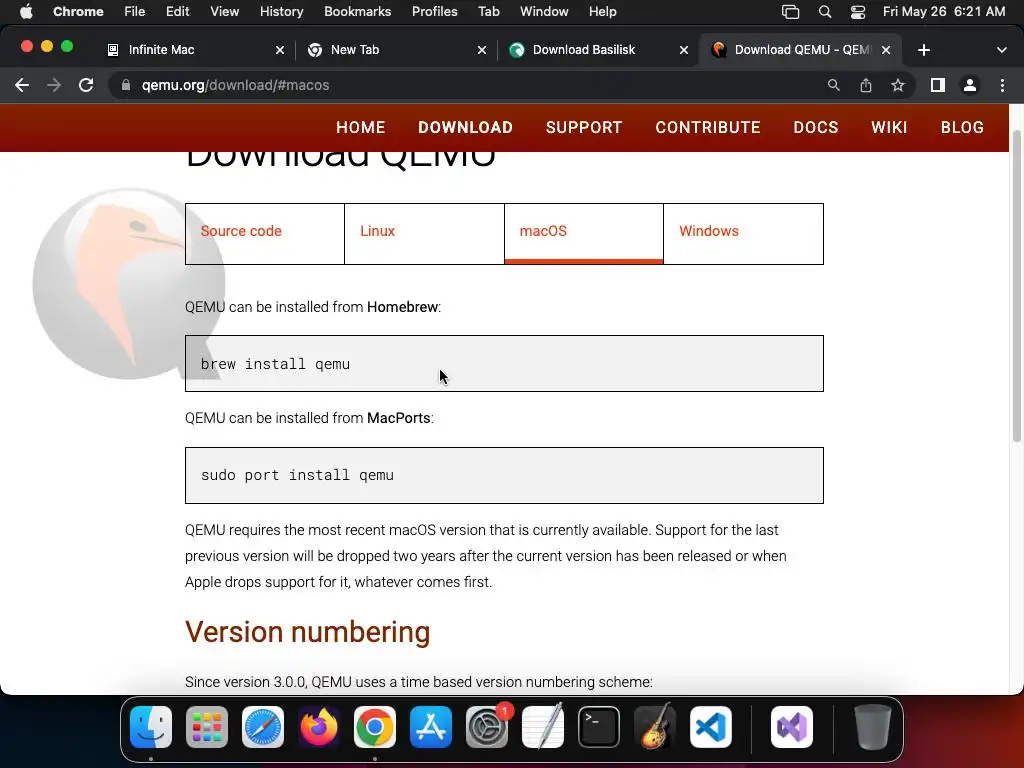Close the Download Basilisk tab
This screenshot has height=768, width=1024.
[x=684, y=50]
